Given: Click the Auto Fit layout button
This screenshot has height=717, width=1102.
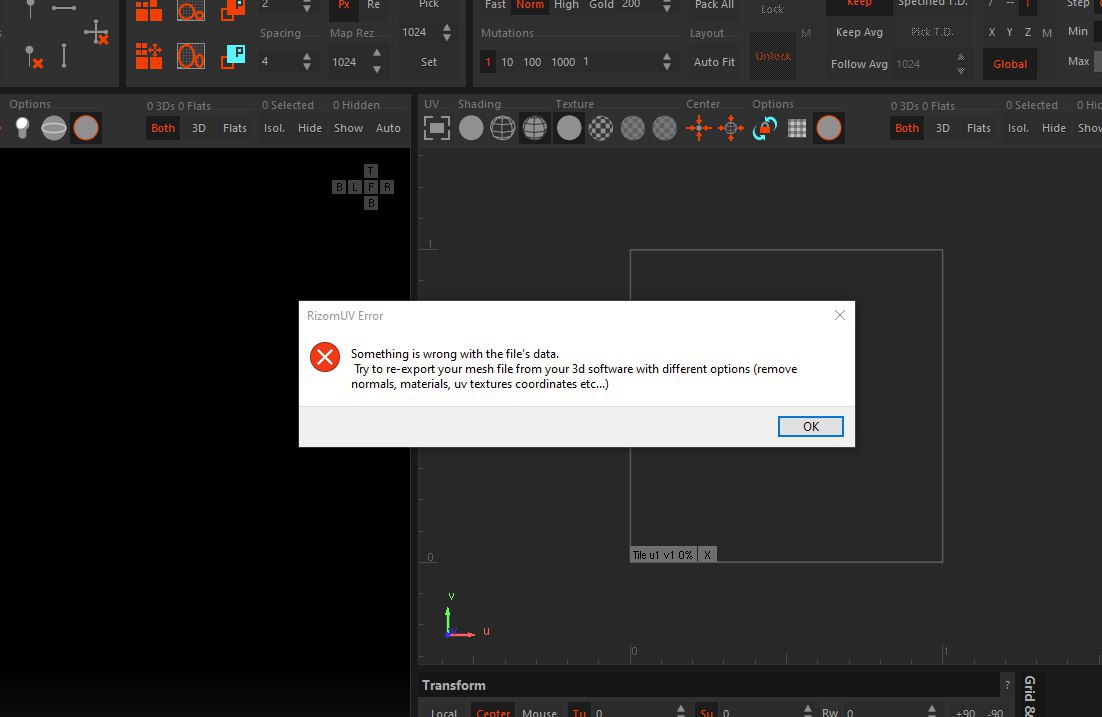Looking at the screenshot, I should 714,62.
